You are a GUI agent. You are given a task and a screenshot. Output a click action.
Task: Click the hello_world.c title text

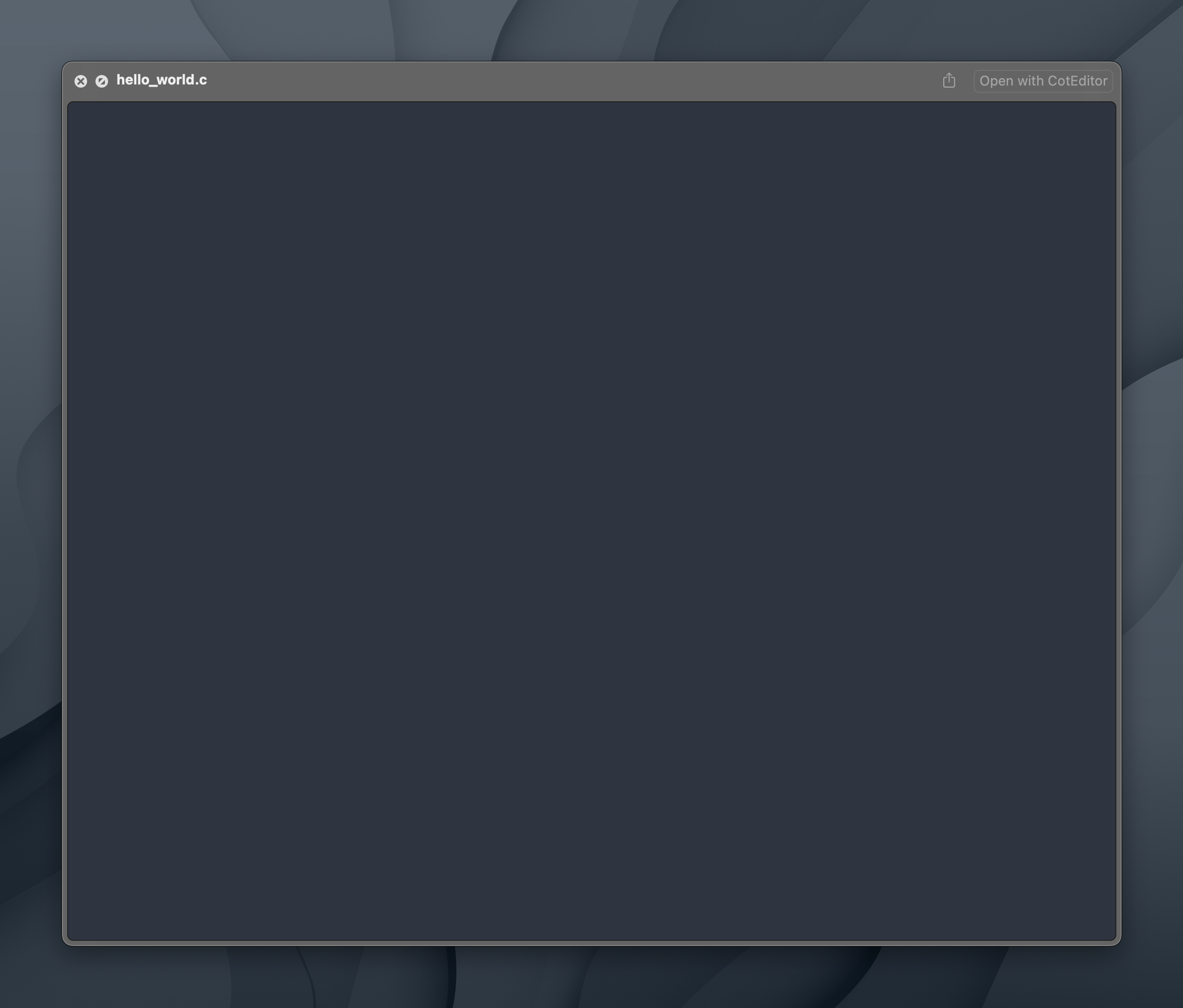click(162, 80)
